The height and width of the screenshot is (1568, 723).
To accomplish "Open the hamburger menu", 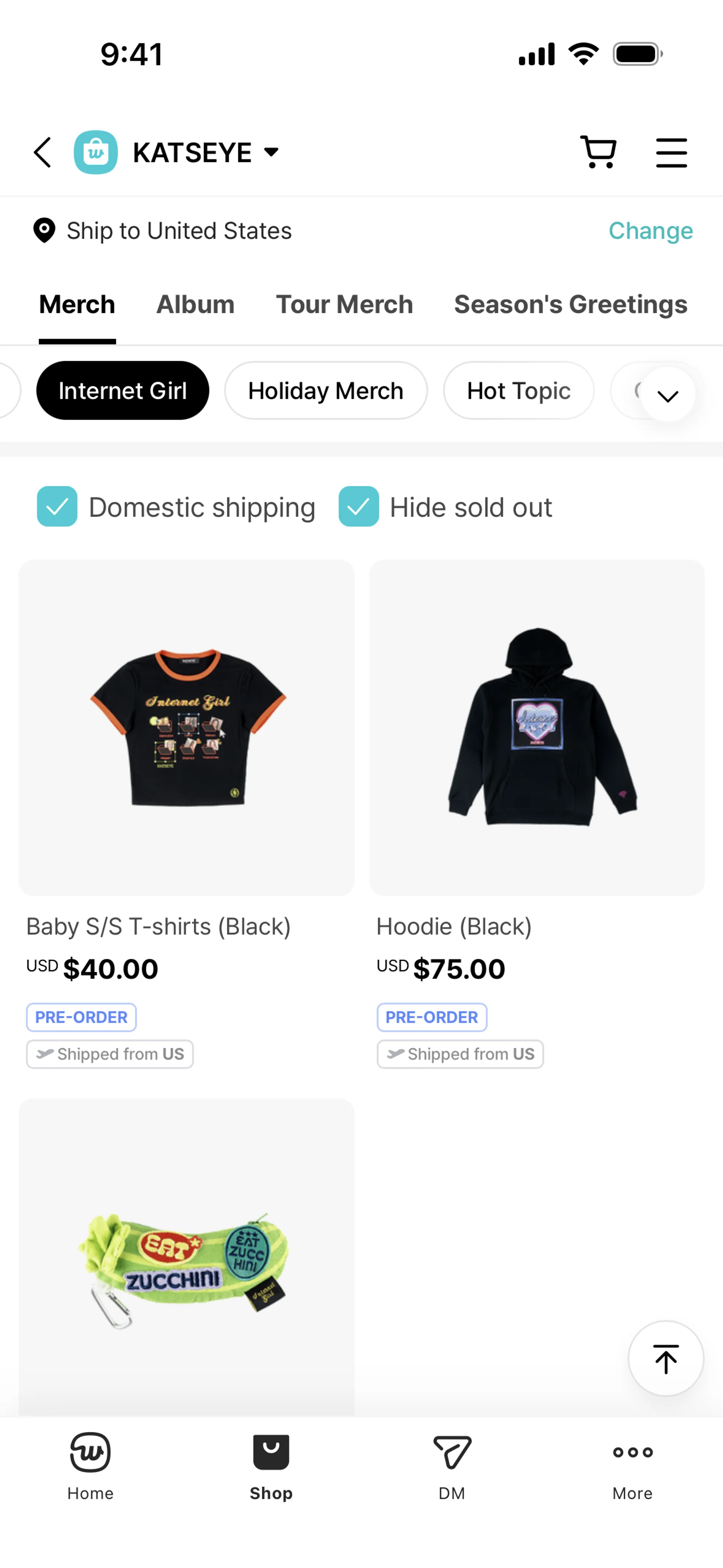I will (671, 152).
